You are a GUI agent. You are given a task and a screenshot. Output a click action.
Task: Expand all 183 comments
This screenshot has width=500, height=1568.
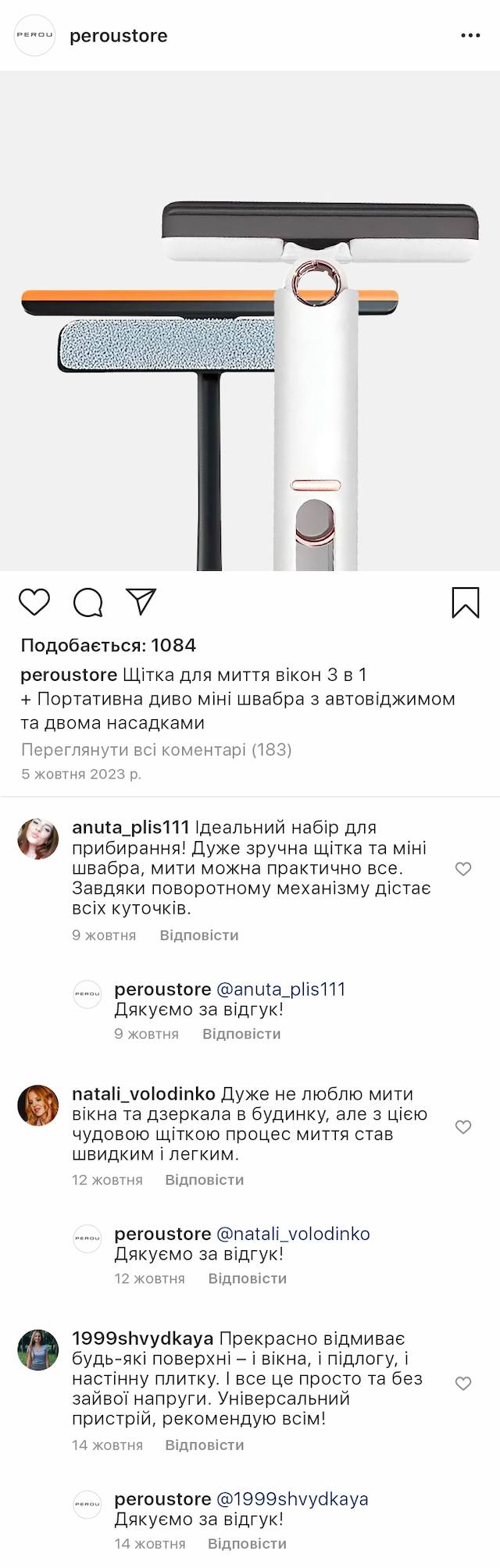[x=156, y=750]
